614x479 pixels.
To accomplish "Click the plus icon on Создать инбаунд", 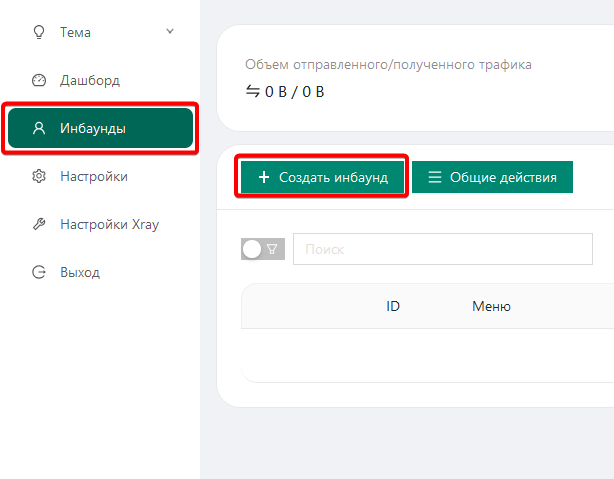I will coord(264,177).
